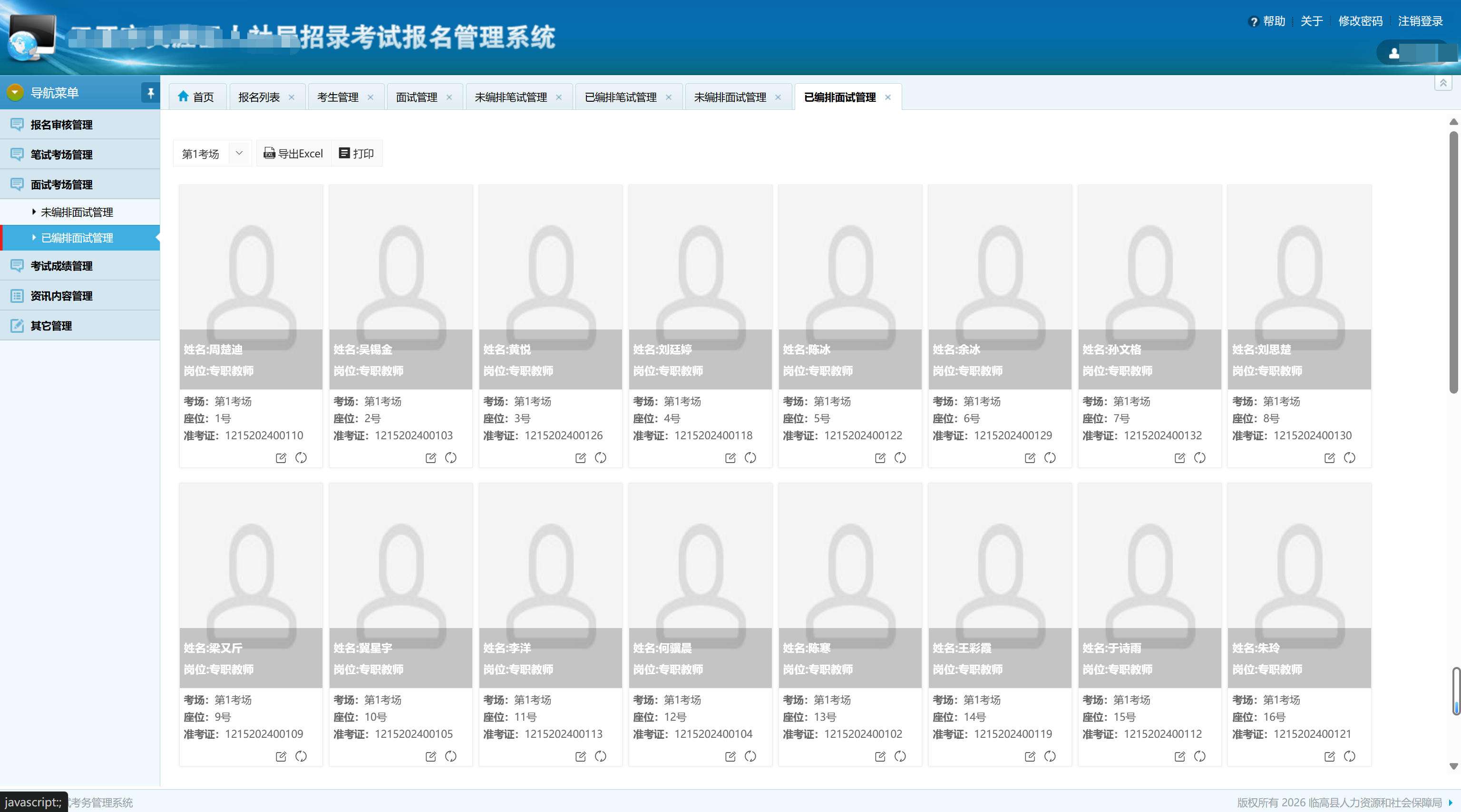Click 陈冰's photo placeholder thumbnail
Image resolution: width=1461 pixels, height=812 pixels.
(849, 286)
